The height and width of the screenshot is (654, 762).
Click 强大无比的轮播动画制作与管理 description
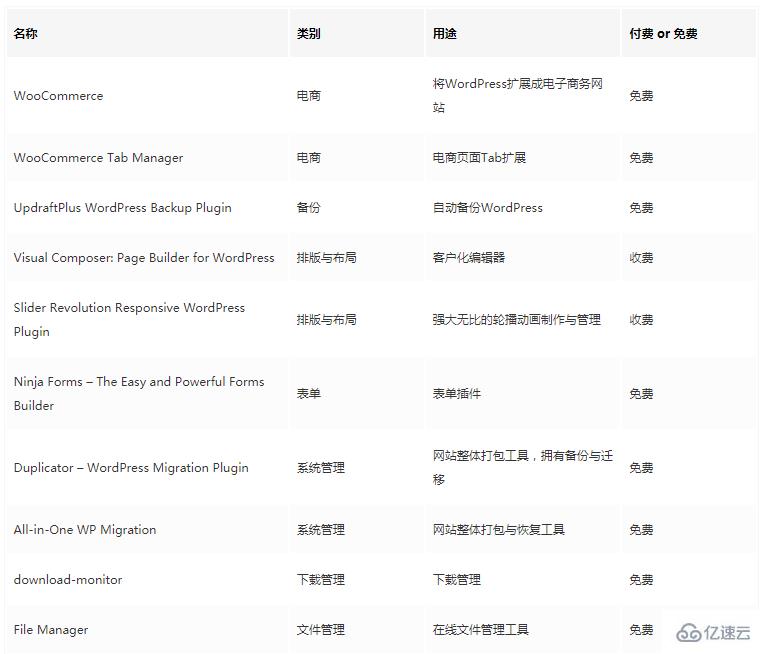[517, 320]
